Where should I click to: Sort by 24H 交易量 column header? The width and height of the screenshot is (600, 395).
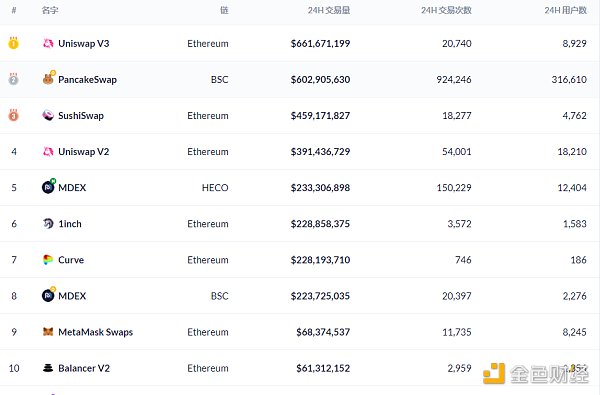coord(329,10)
